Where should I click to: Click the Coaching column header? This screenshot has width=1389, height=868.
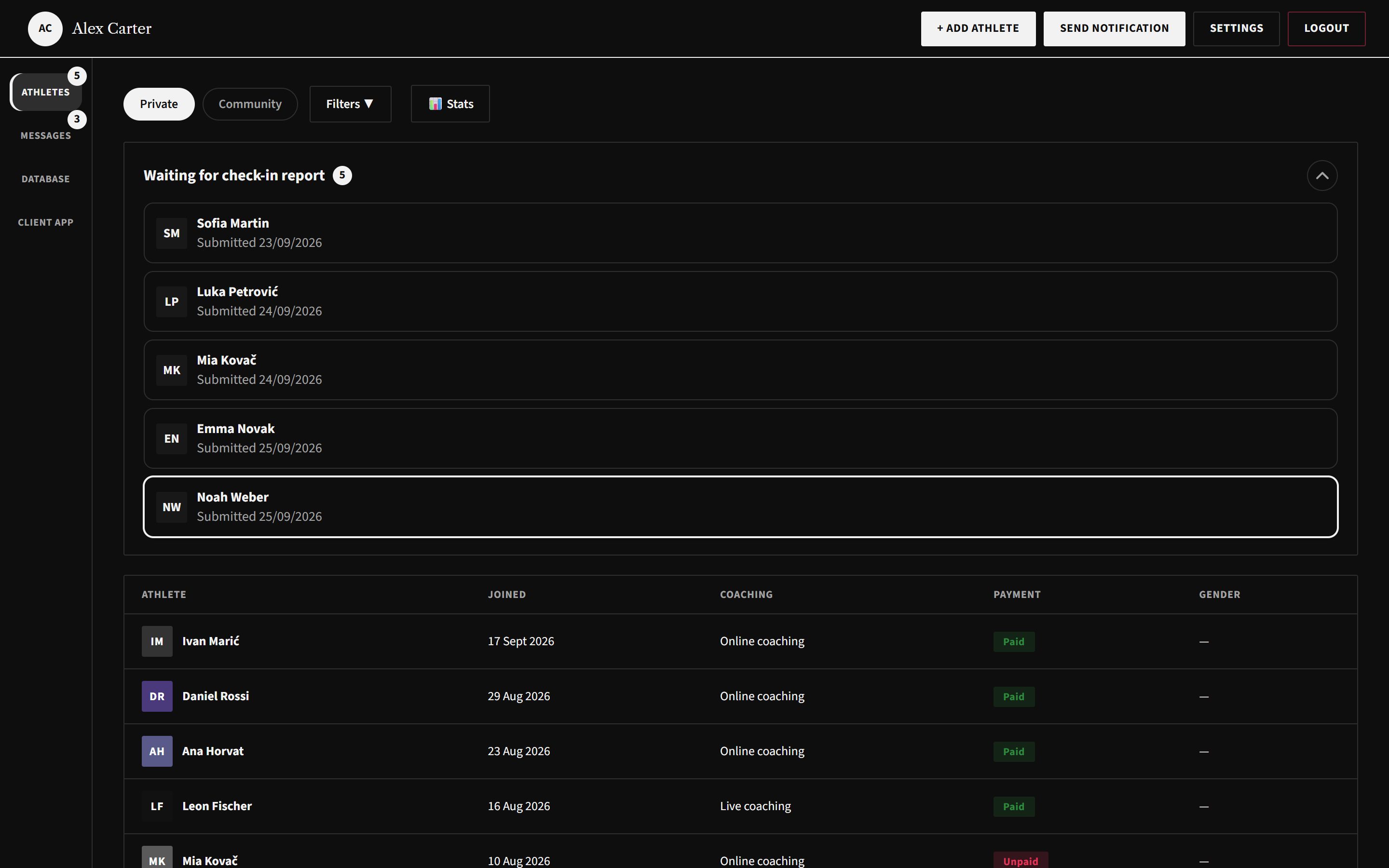[x=746, y=595]
